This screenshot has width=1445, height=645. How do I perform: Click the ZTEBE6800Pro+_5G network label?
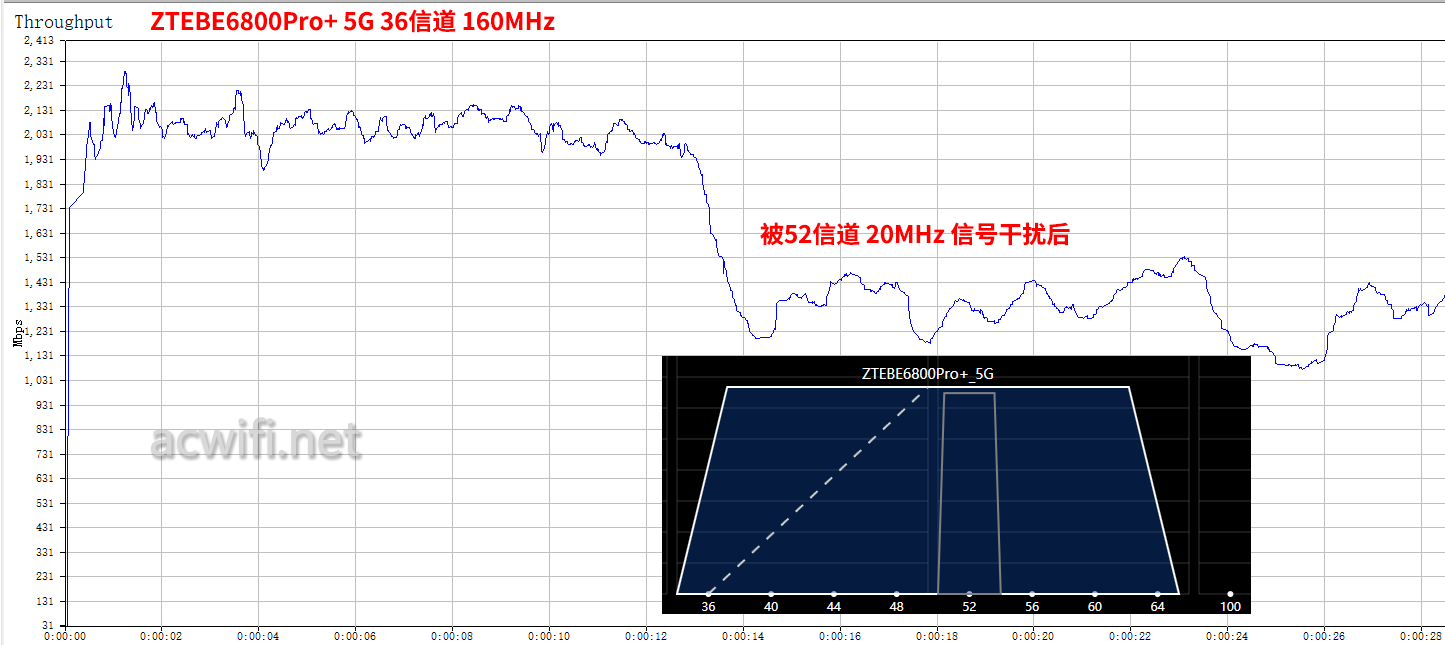tap(928, 374)
